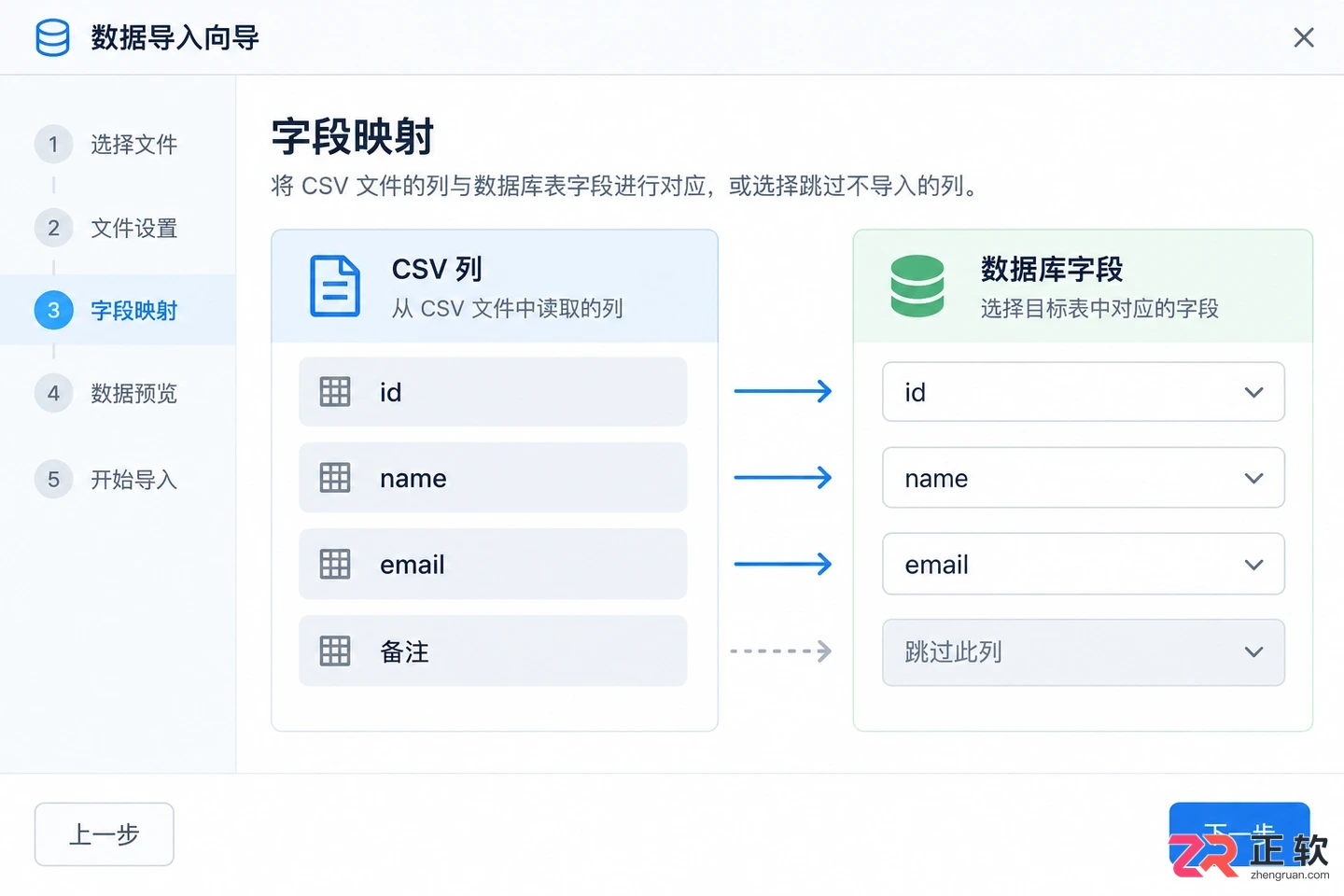
Task: Select the 备注 CSV column row
Action: coord(493,651)
